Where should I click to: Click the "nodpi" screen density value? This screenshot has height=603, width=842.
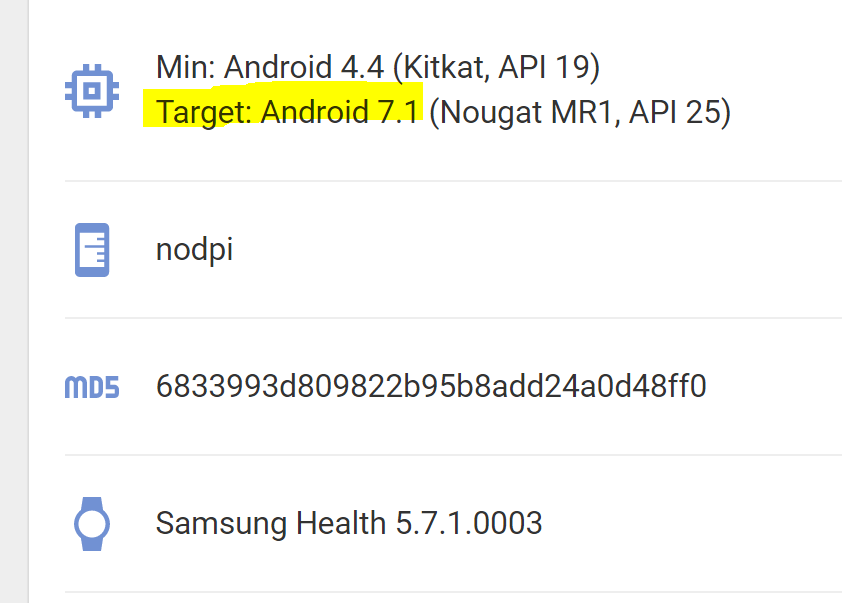tap(195, 248)
